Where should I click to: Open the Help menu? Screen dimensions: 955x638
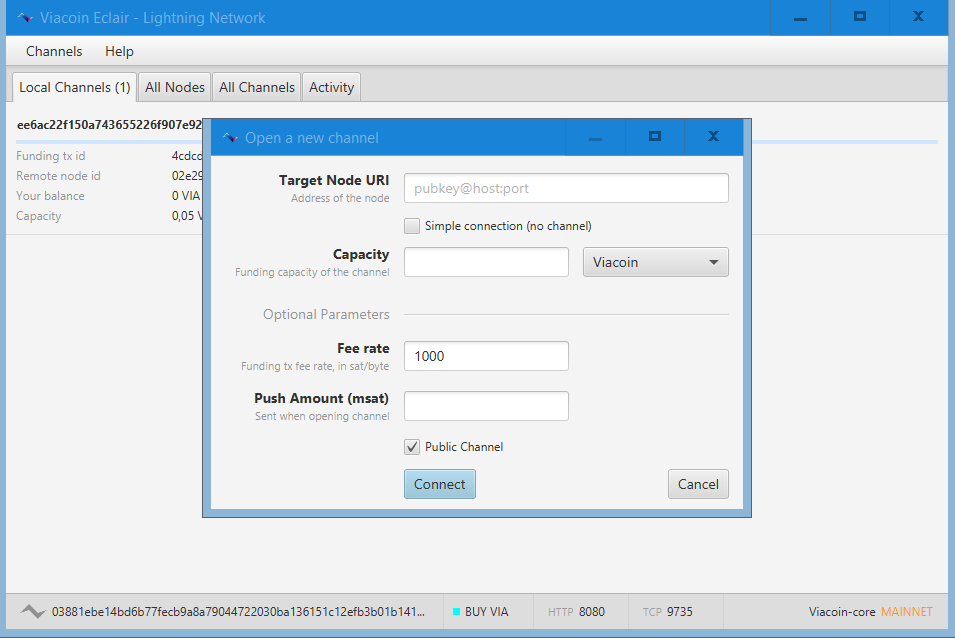click(x=119, y=51)
